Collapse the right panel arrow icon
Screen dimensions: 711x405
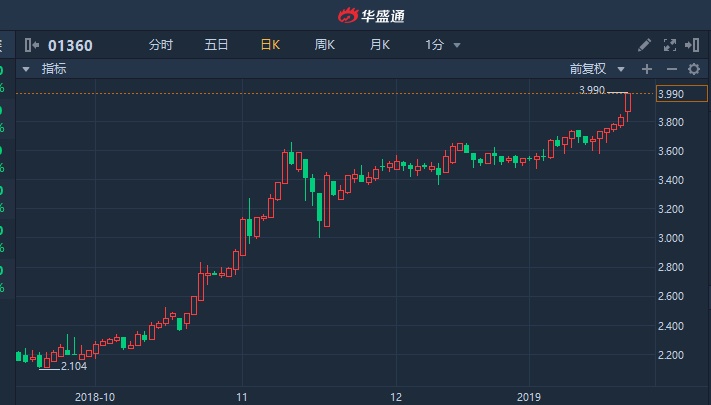(692, 45)
